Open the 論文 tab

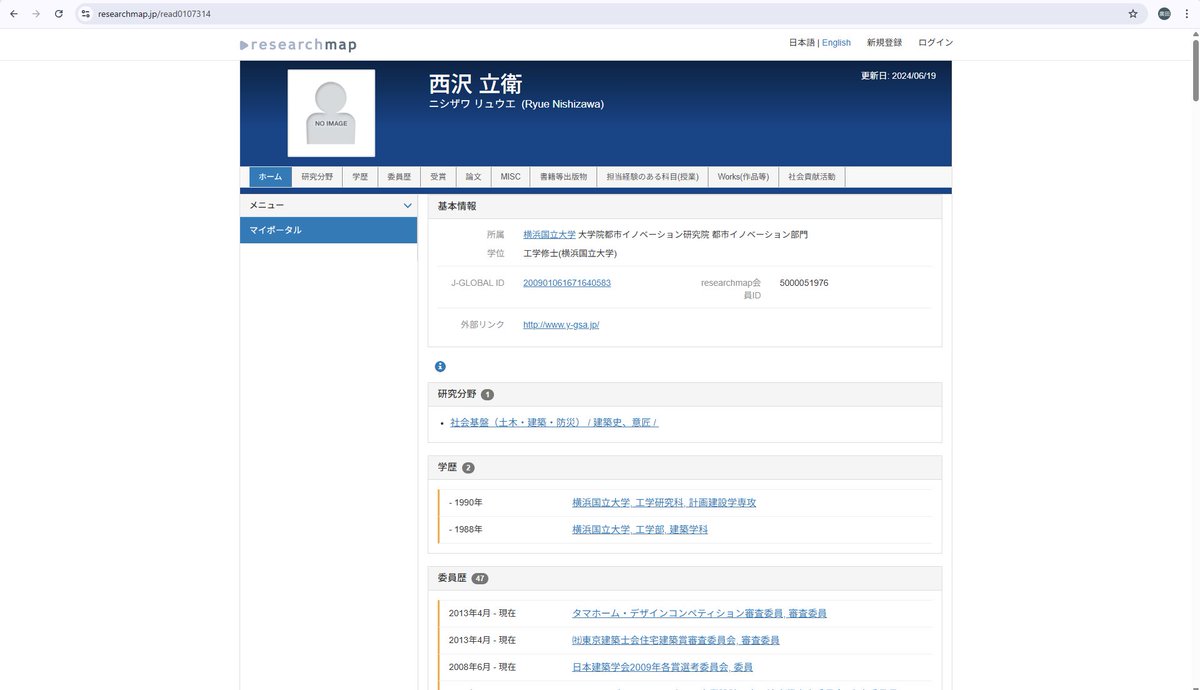click(473, 177)
